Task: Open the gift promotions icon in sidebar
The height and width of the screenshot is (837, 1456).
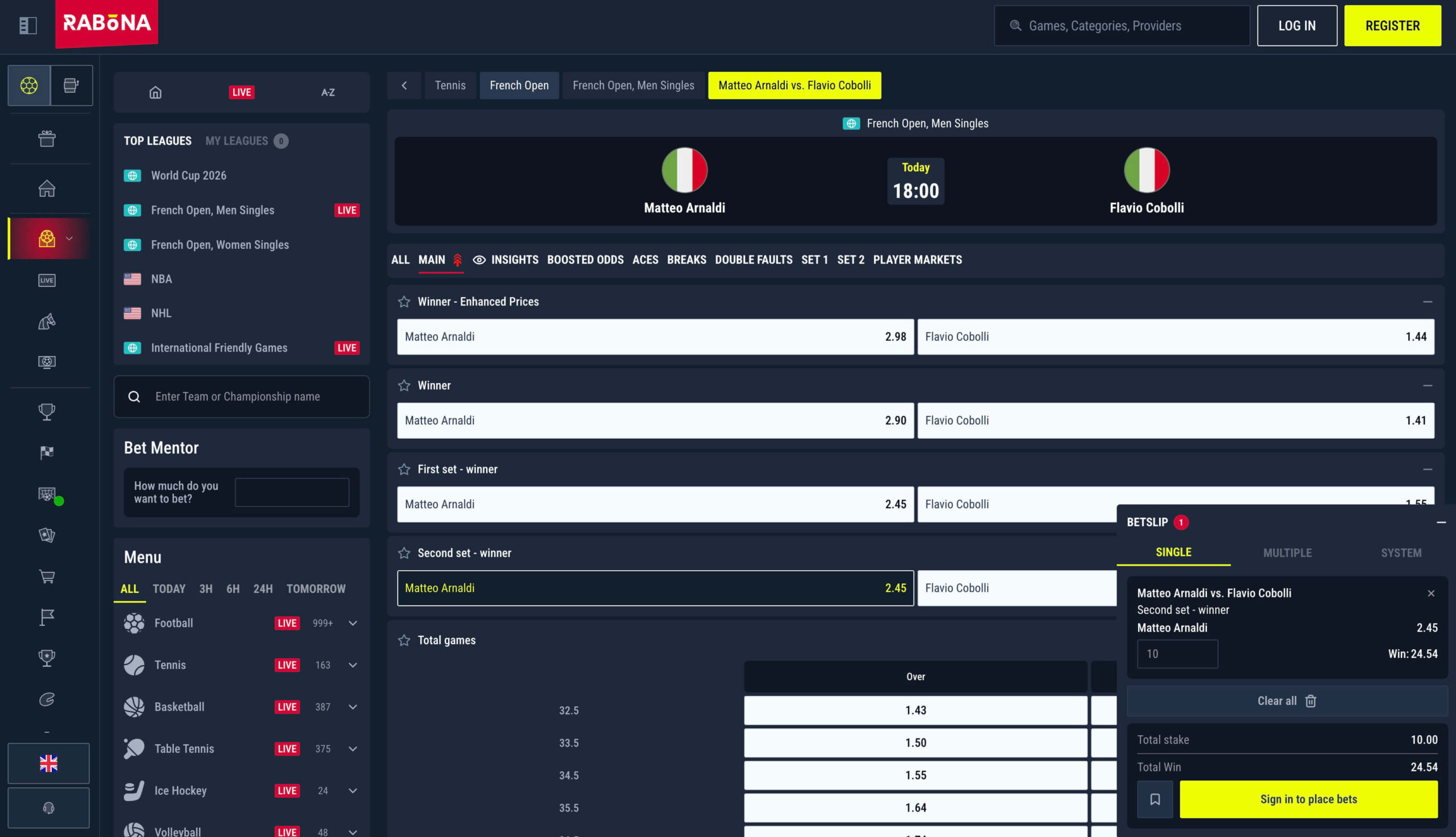Action: (x=47, y=138)
